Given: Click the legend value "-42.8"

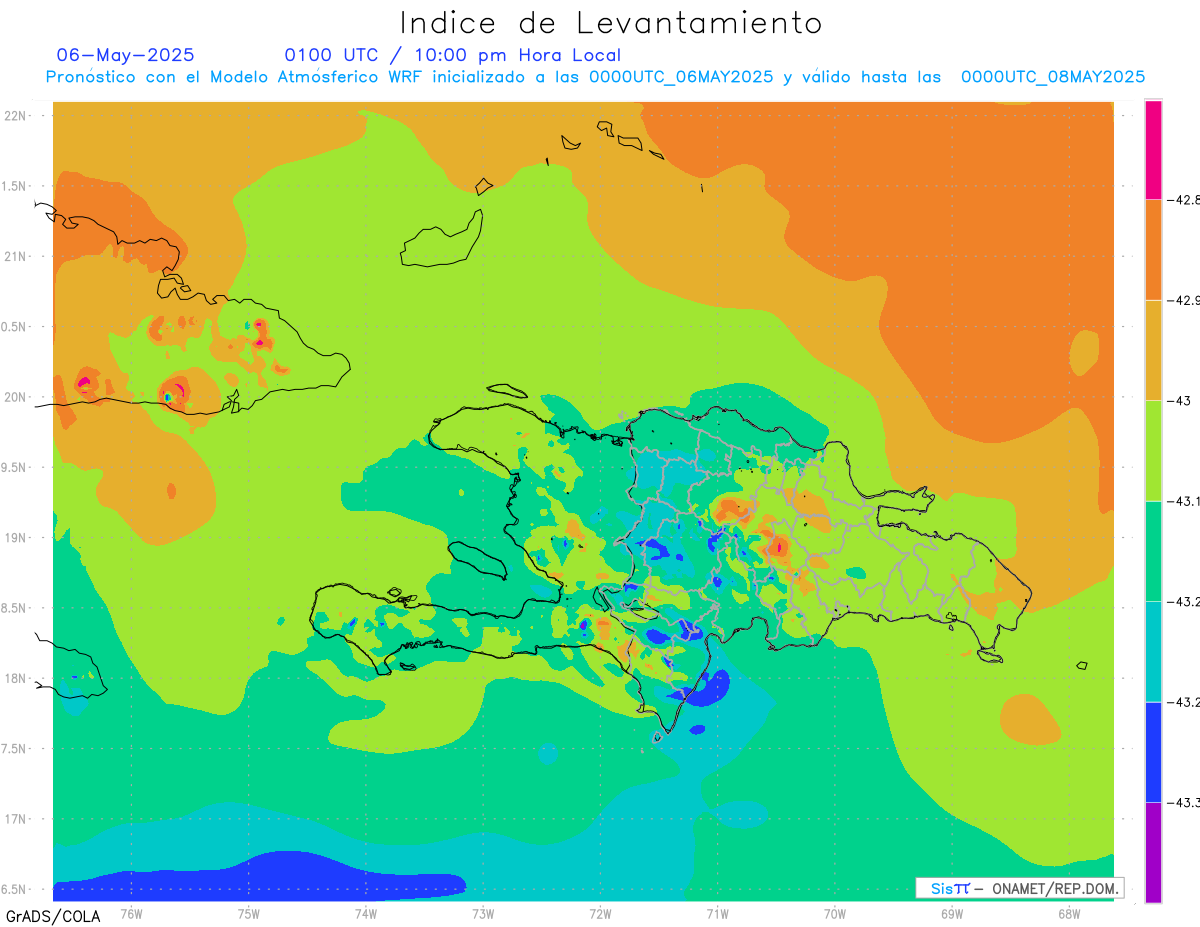Looking at the screenshot, I should click(1183, 200).
